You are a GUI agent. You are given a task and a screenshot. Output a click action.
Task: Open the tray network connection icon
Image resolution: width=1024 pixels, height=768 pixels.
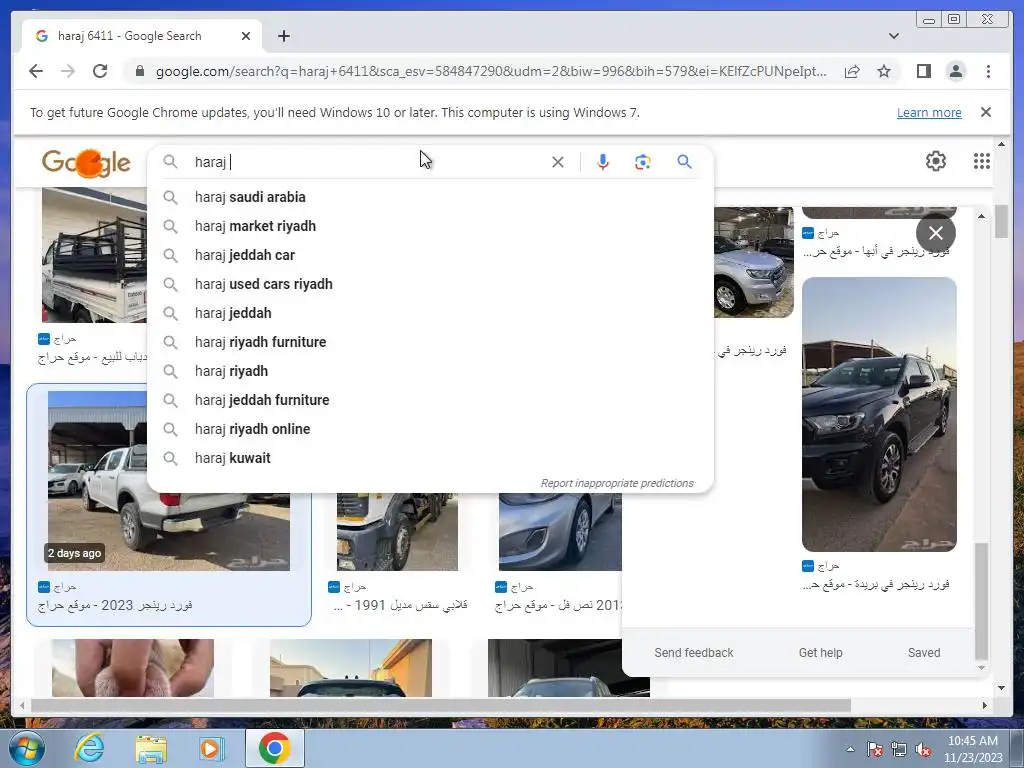click(899, 750)
